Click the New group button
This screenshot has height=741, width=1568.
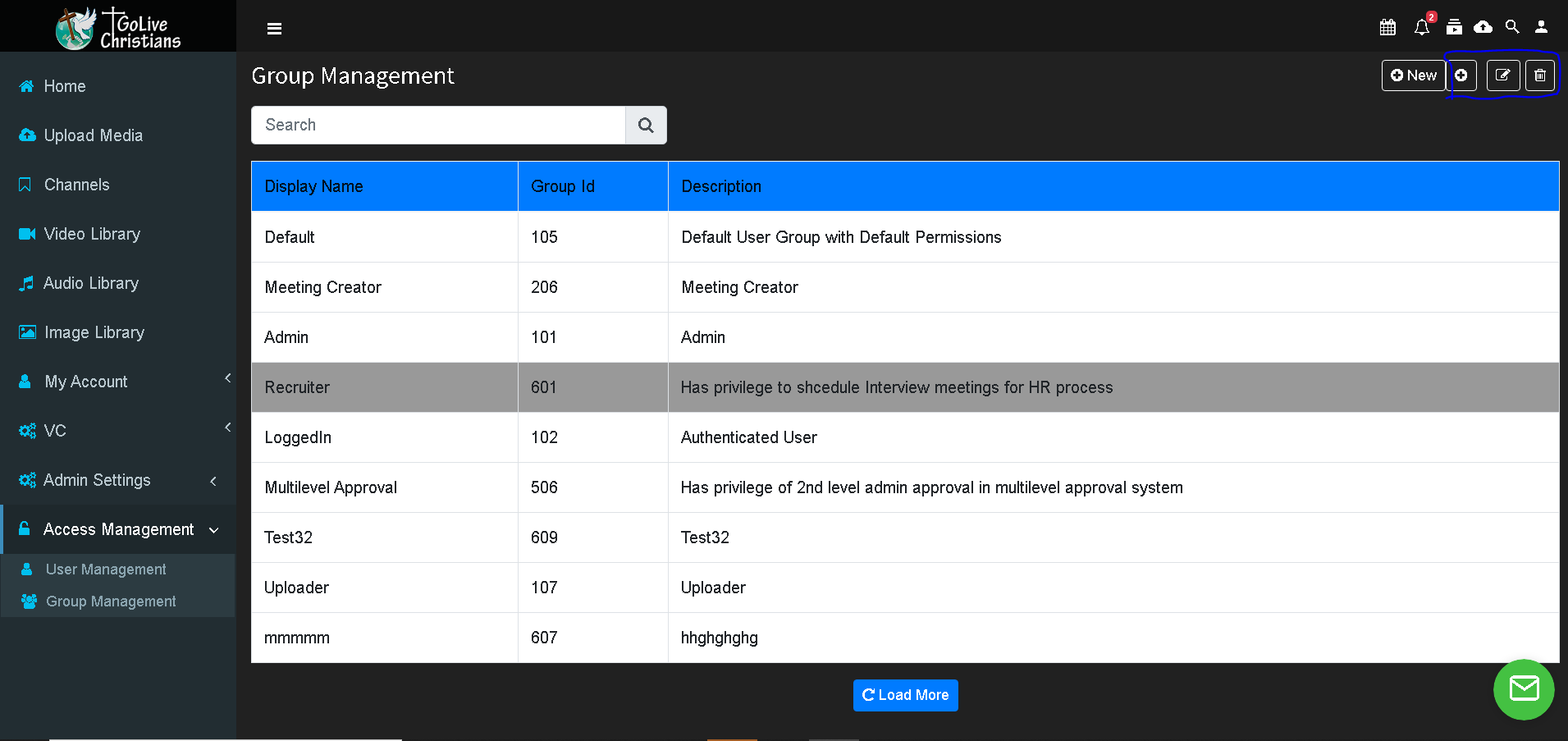tap(1413, 75)
